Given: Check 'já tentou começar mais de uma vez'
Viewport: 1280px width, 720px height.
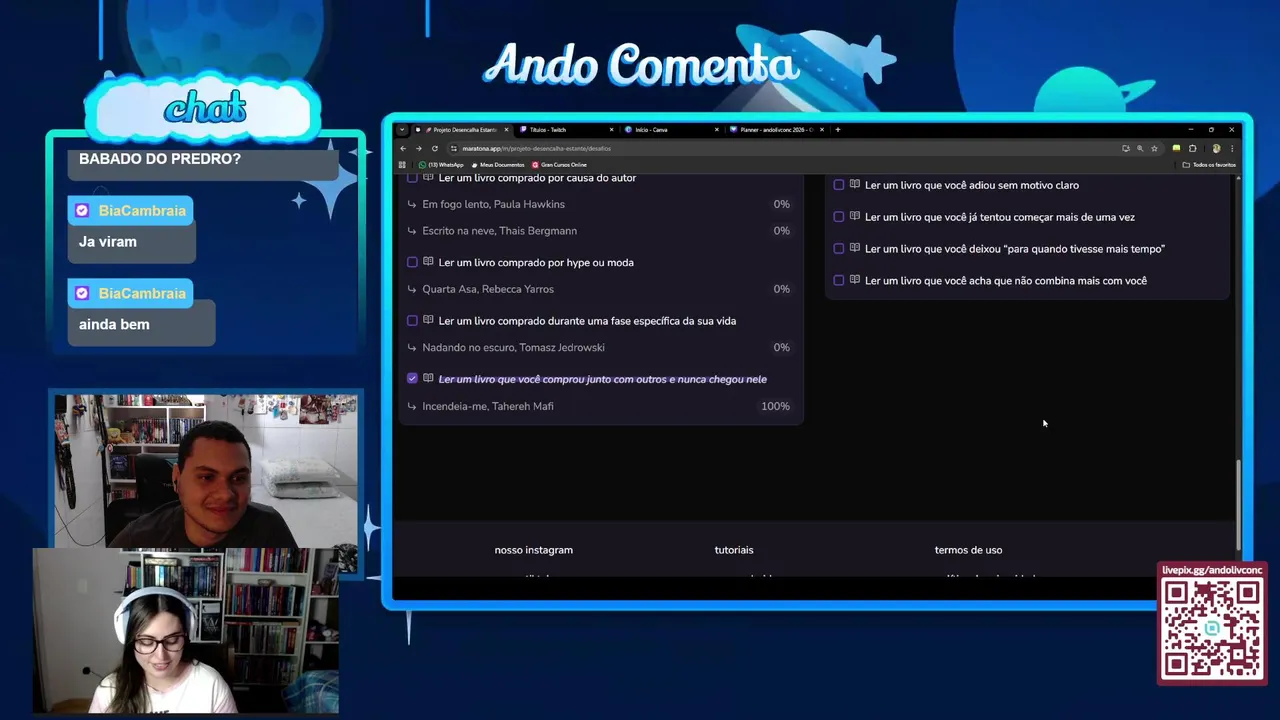Looking at the screenshot, I should point(839,217).
